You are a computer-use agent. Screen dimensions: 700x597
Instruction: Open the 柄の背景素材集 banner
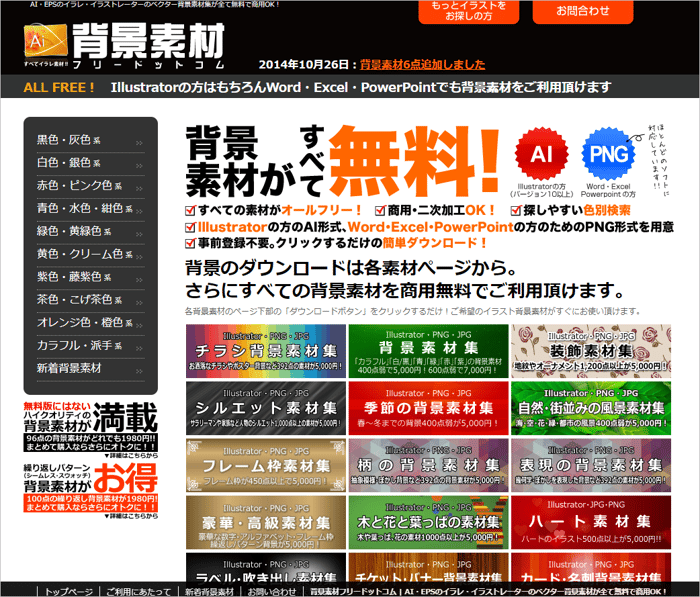click(x=429, y=465)
